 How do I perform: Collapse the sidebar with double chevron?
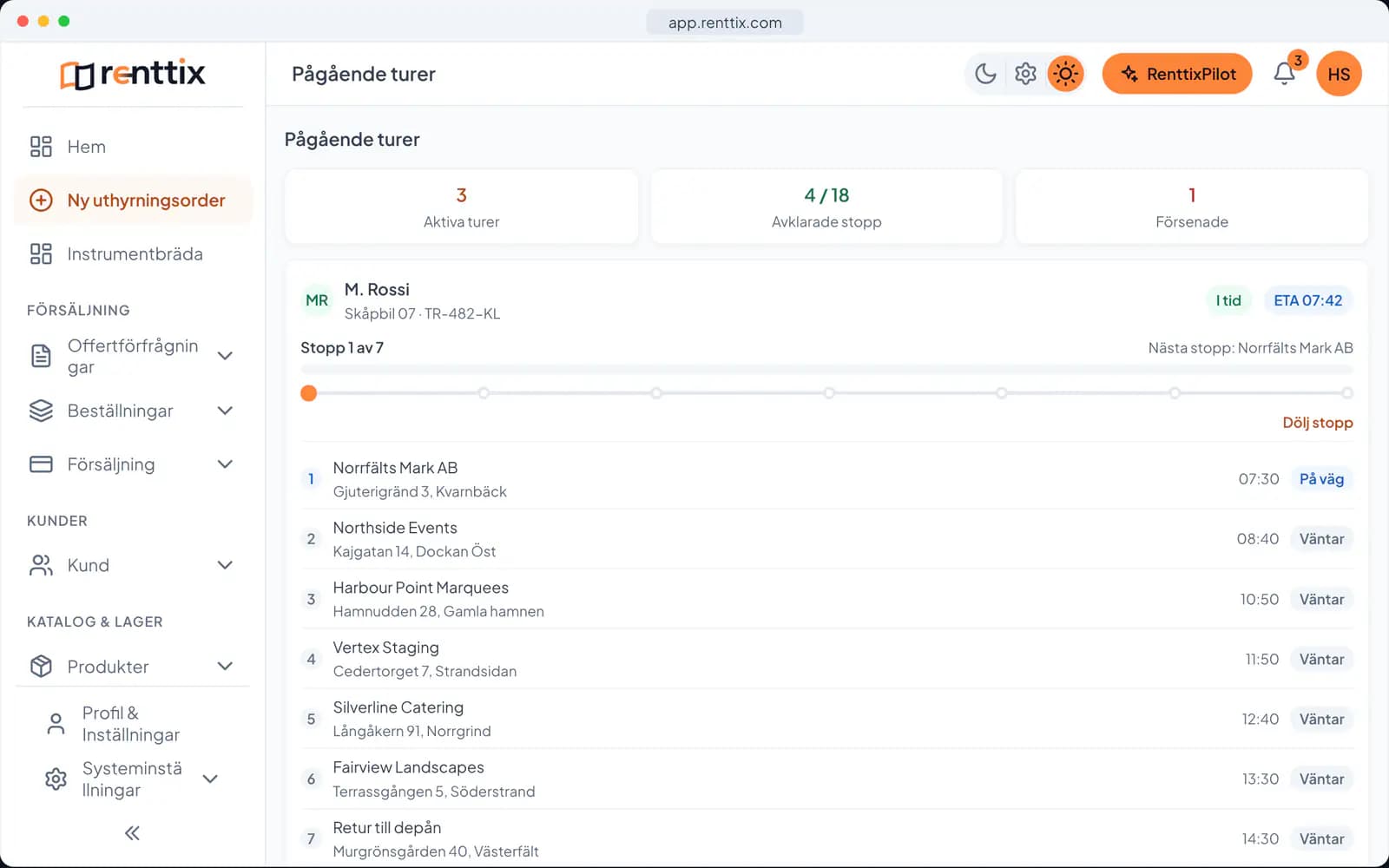coord(132,833)
